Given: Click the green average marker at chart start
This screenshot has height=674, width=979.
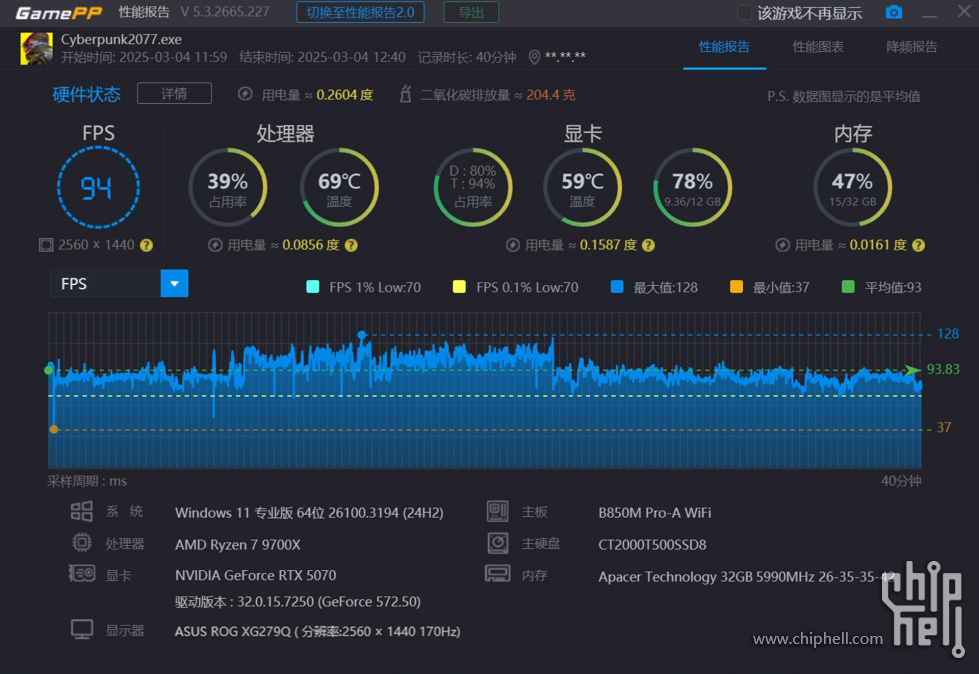Looking at the screenshot, I should coord(49,371).
